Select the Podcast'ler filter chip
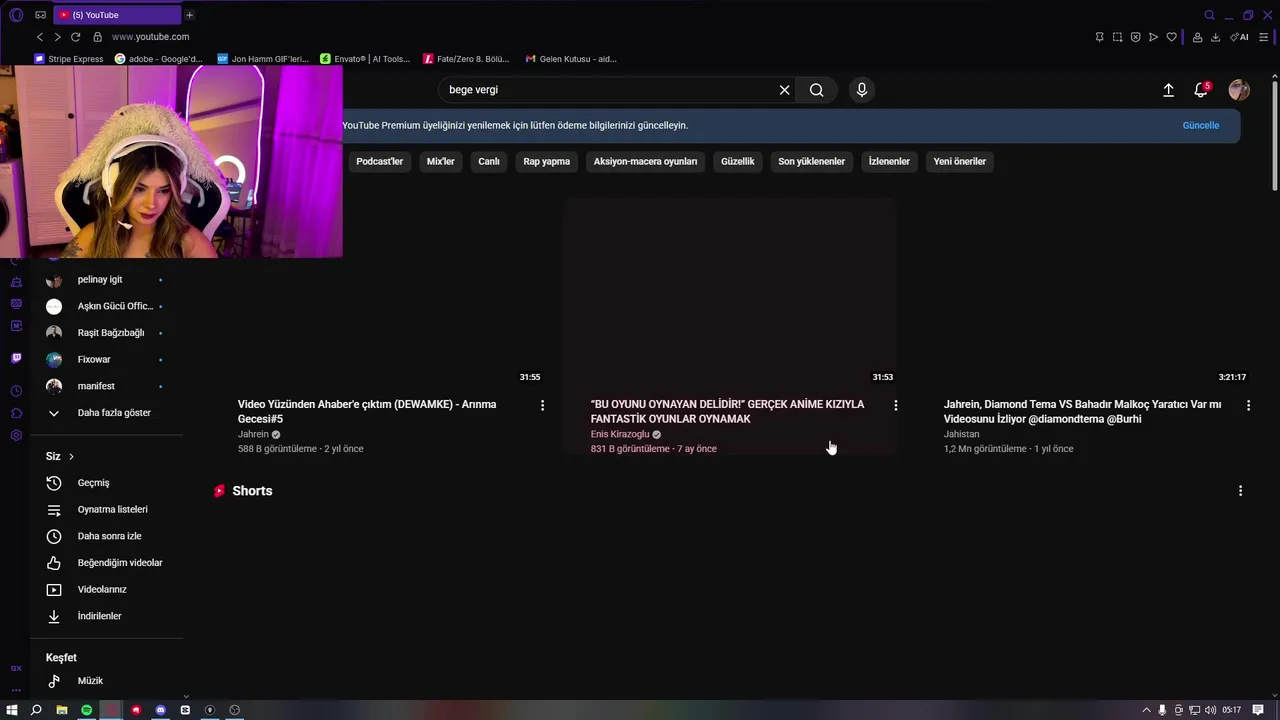The width and height of the screenshot is (1280, 720). [379, 161]
